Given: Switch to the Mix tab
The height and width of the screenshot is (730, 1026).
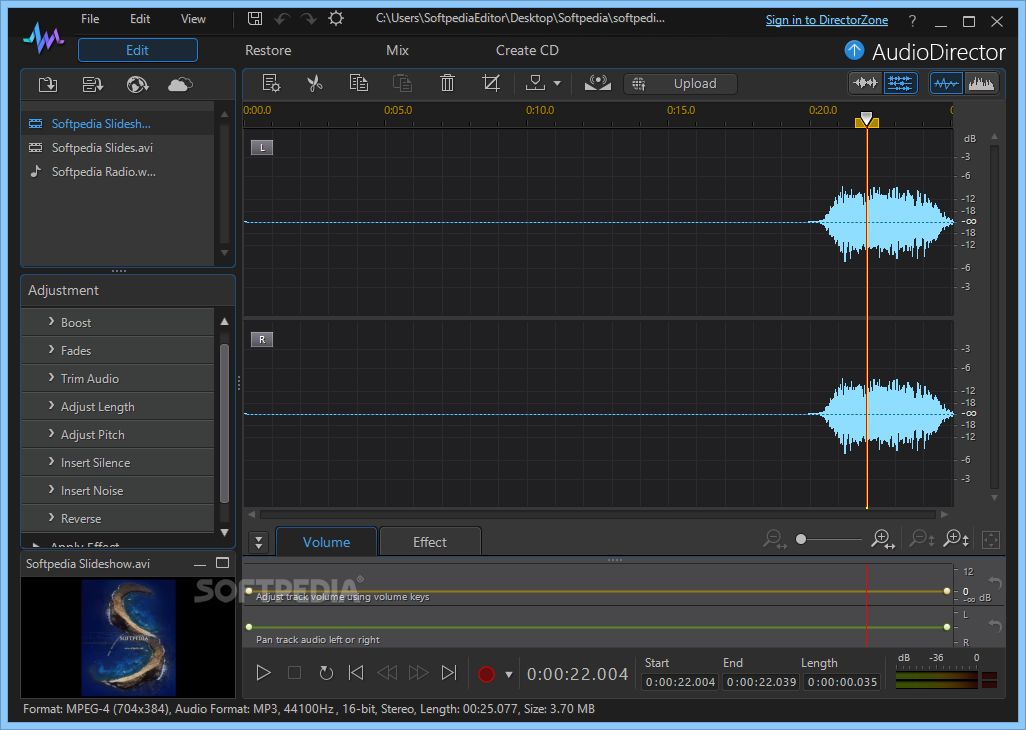Looking at the screenshot, I should [x=397, y=50].
